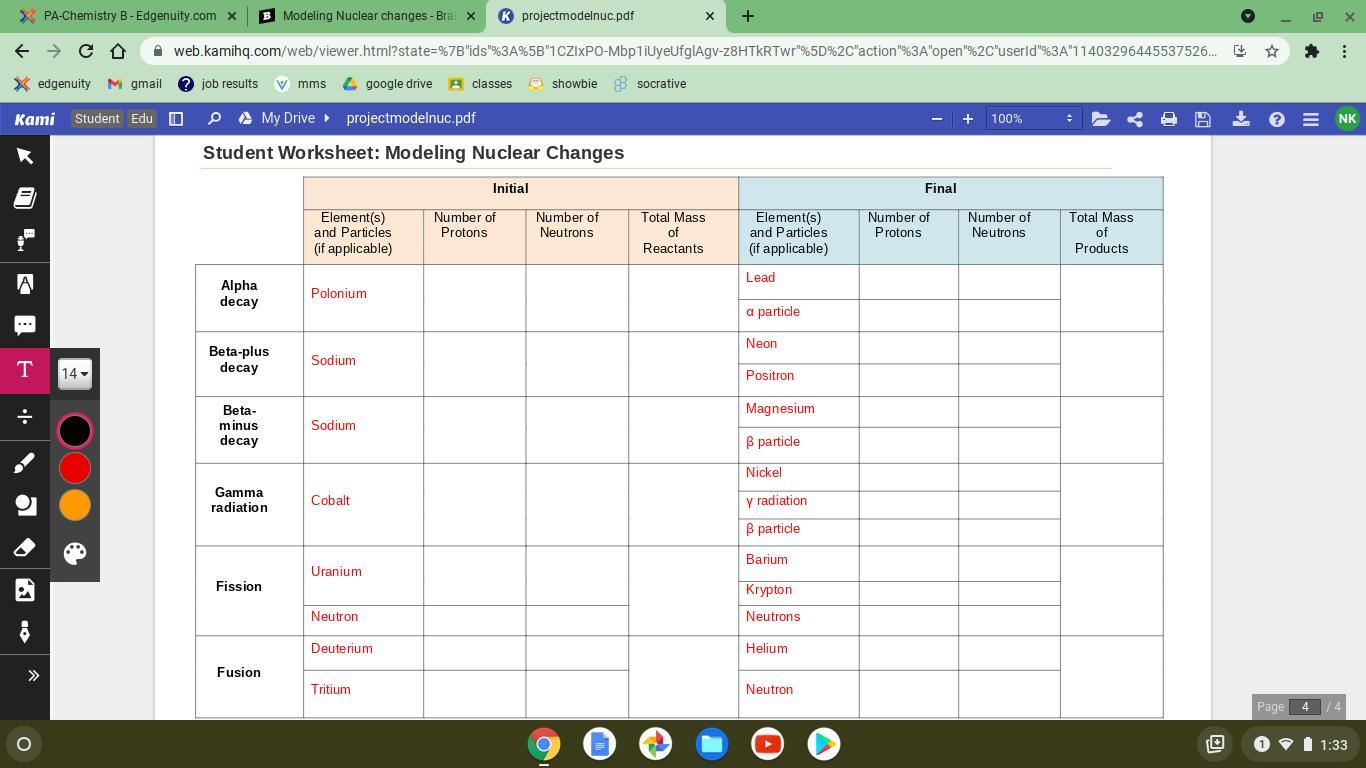Viewport: 1366px width, 768px height.
Task: Select the projectmodelnuc.pdf tab
Action: (606, 16)
